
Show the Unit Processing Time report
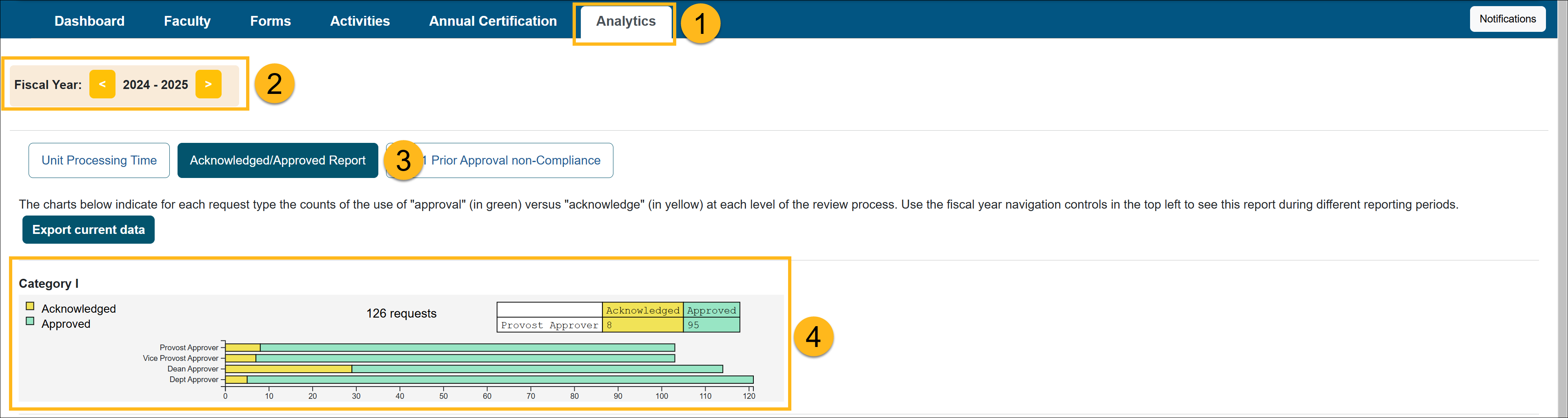point(99,161)
